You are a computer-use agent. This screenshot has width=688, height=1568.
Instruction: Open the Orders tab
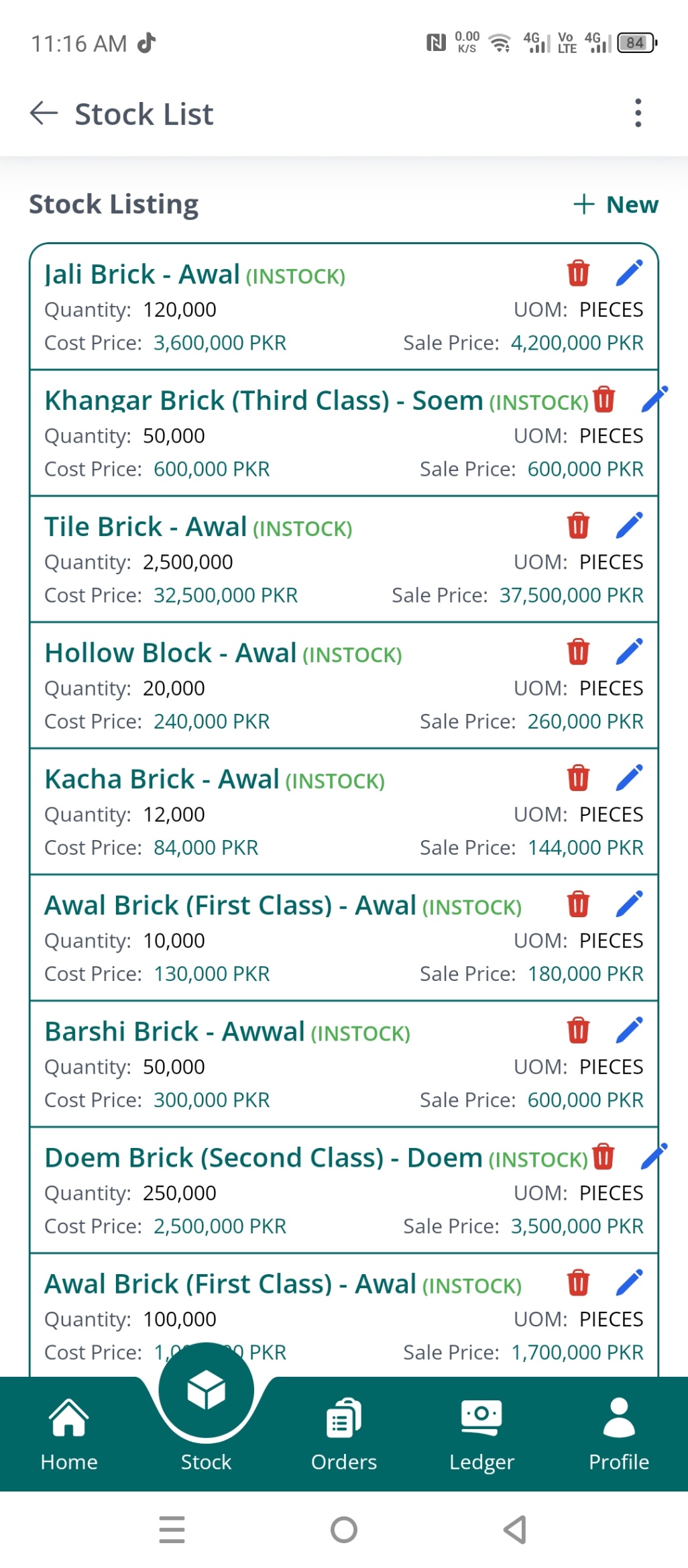(x=344, y=1434)
